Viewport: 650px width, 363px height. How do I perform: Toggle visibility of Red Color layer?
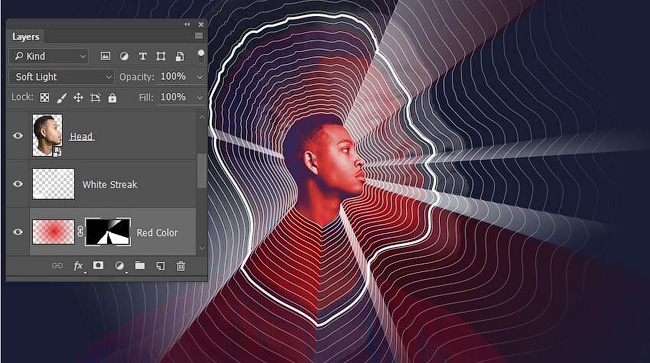(x=18, y=232)
